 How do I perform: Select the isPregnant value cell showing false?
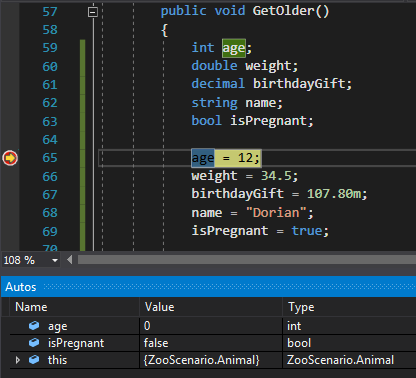pos(211,343)
